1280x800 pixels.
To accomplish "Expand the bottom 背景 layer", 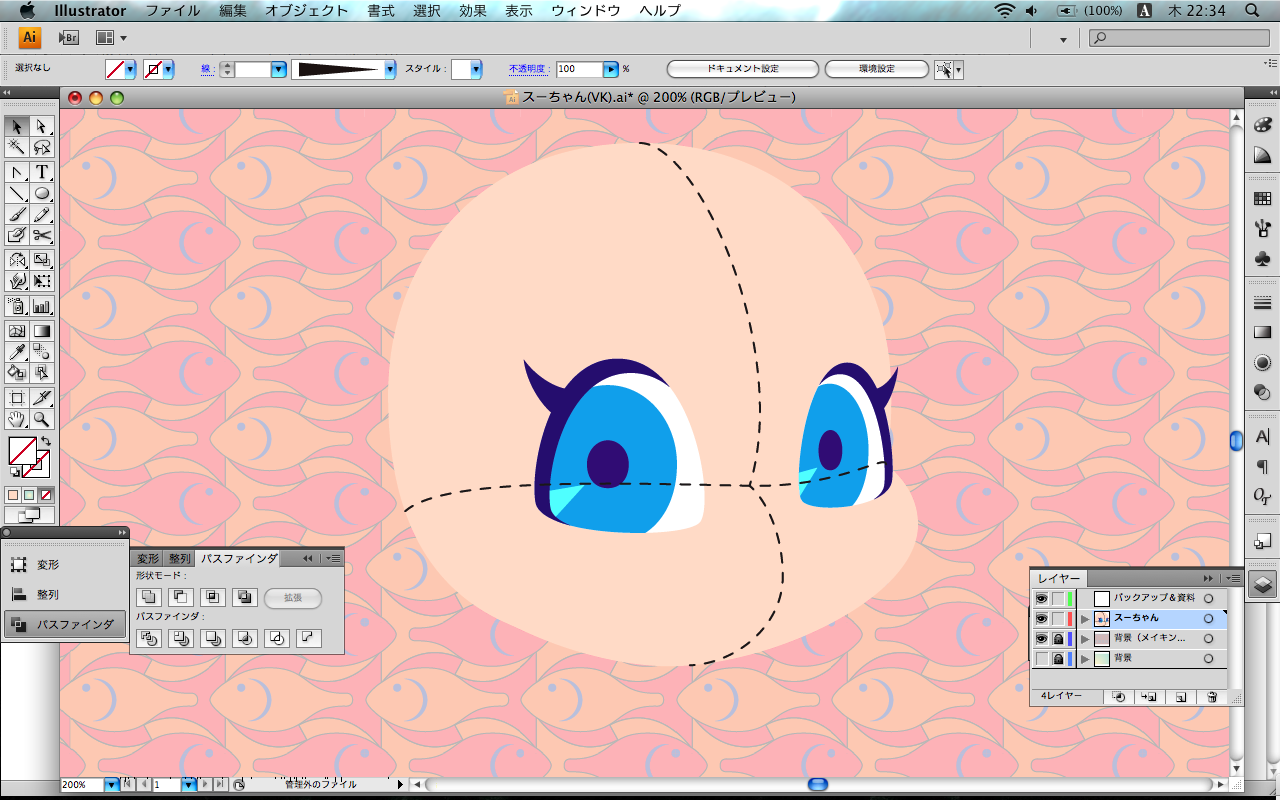I will coord(1085,658).
